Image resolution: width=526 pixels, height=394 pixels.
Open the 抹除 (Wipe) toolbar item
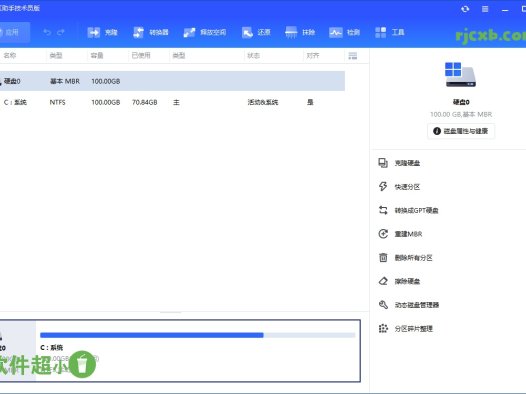click(x=300, y=32)
